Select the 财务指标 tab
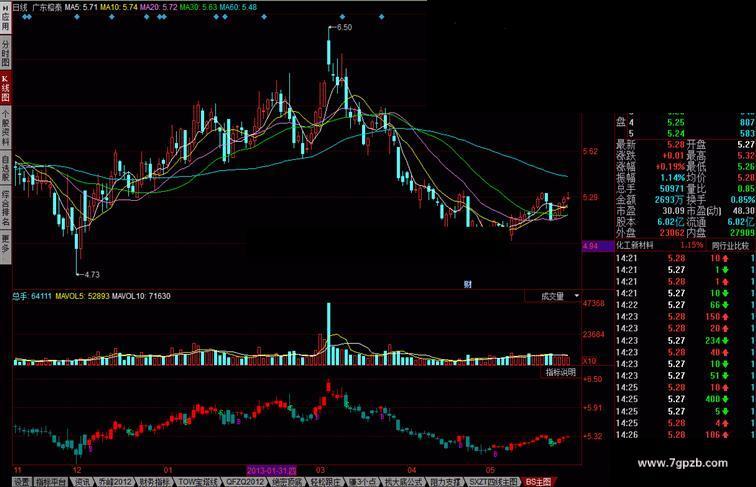 point(154,482)
